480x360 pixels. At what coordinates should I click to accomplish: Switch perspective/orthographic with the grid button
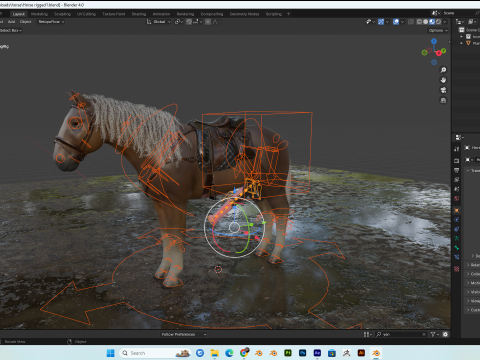[x=443, y=100]
